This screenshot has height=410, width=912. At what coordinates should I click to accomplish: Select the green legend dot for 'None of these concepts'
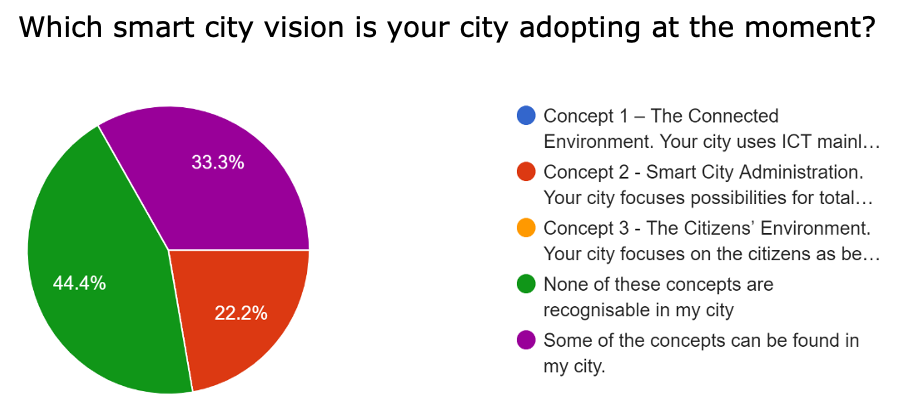526,284
